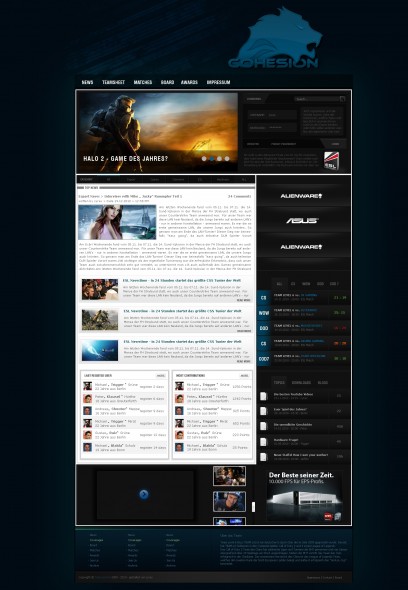408x590 pixels.
Task: Switch to the DOWNLOADS tab
Action: [301, 383]
